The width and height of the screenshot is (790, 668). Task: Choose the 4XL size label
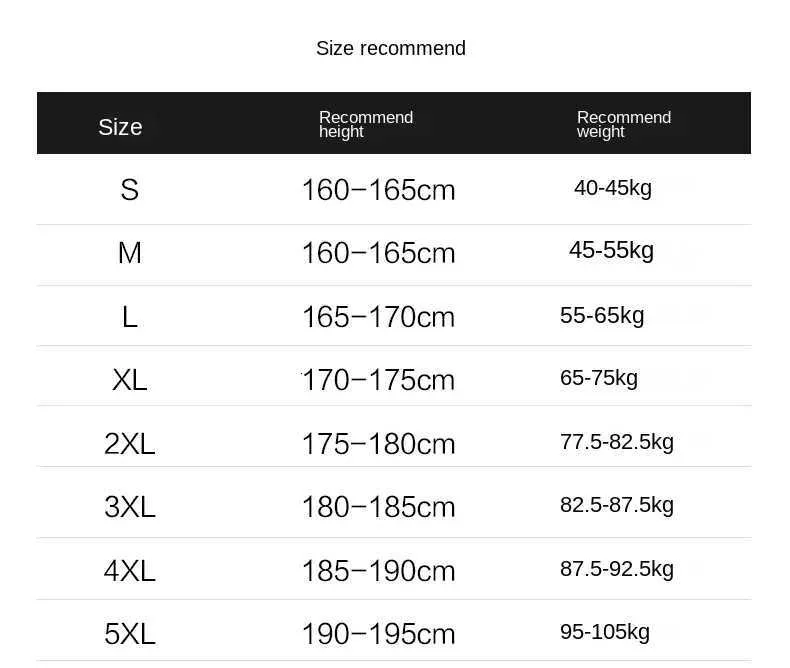129,571
